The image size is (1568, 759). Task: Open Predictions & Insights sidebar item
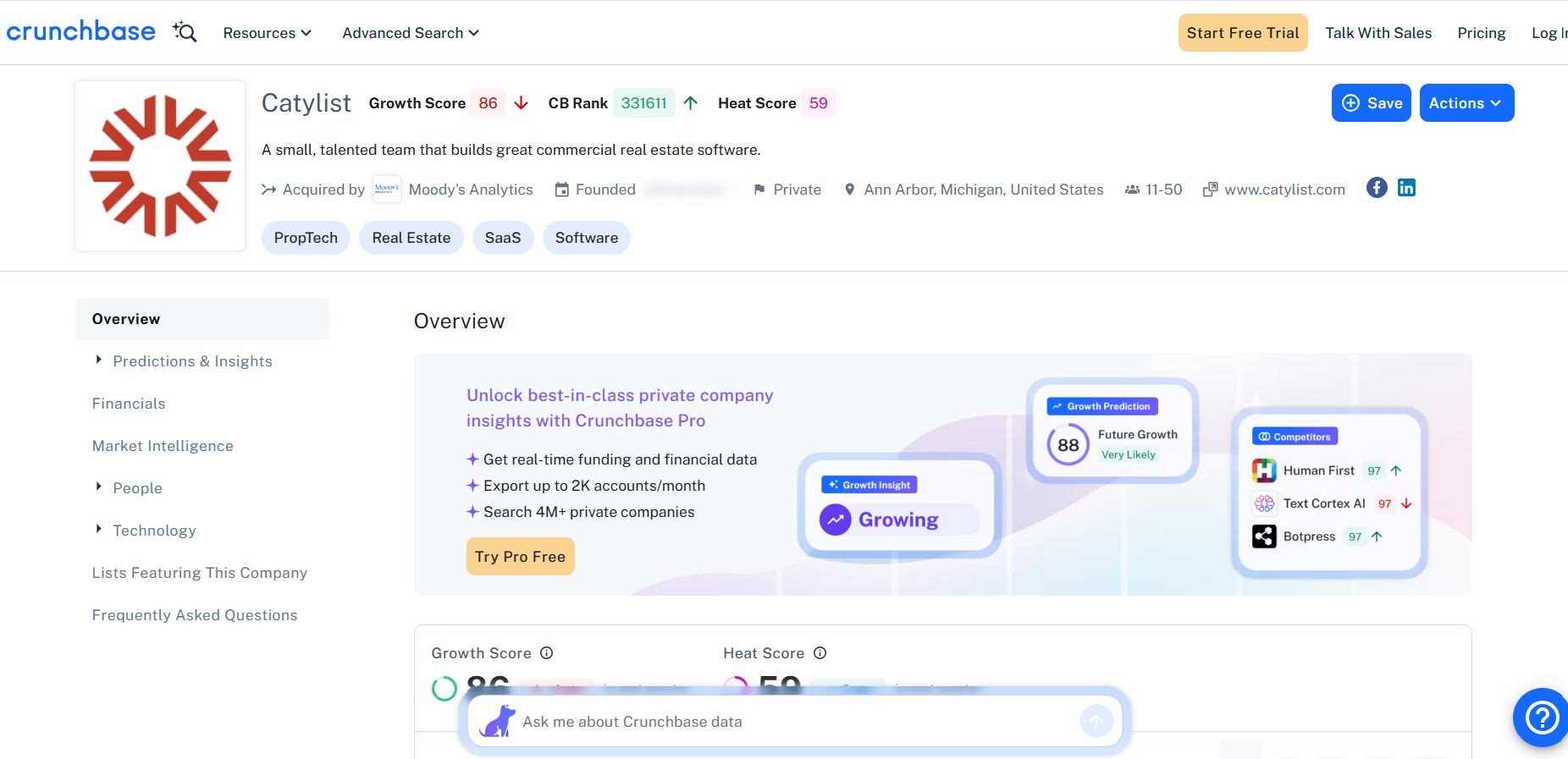(x=192, y=361)
